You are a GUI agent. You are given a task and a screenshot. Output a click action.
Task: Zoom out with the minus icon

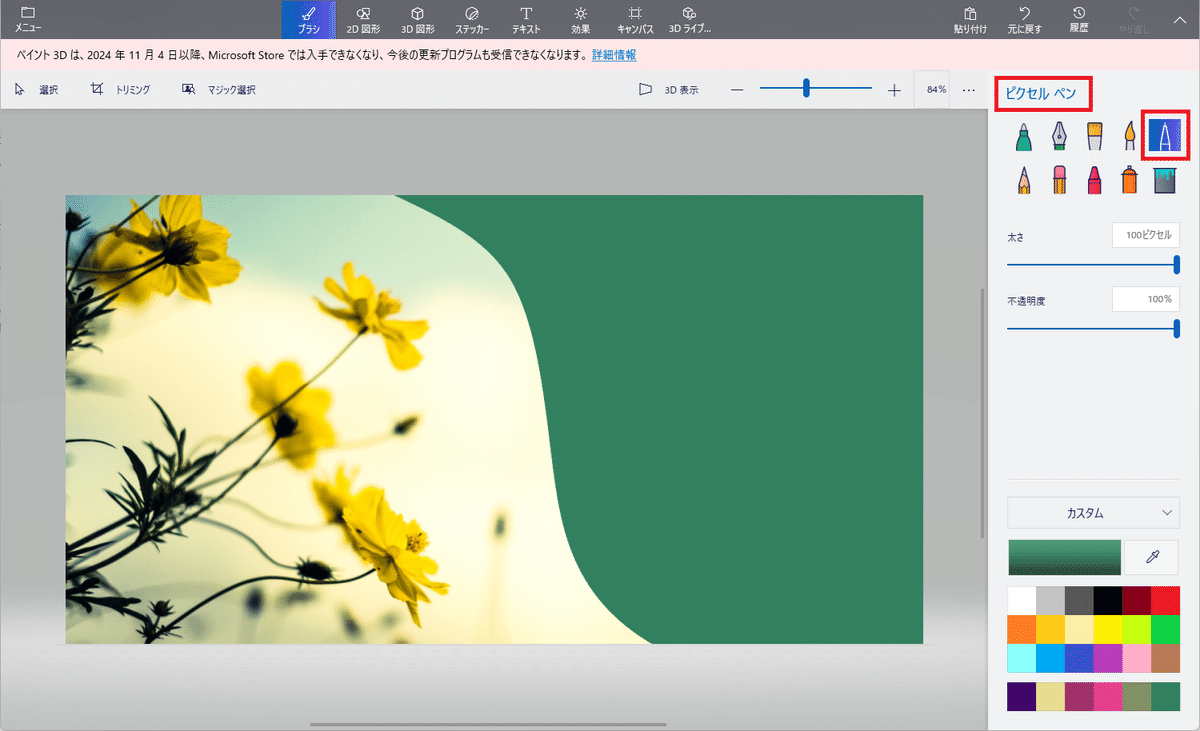pos(737,90)
